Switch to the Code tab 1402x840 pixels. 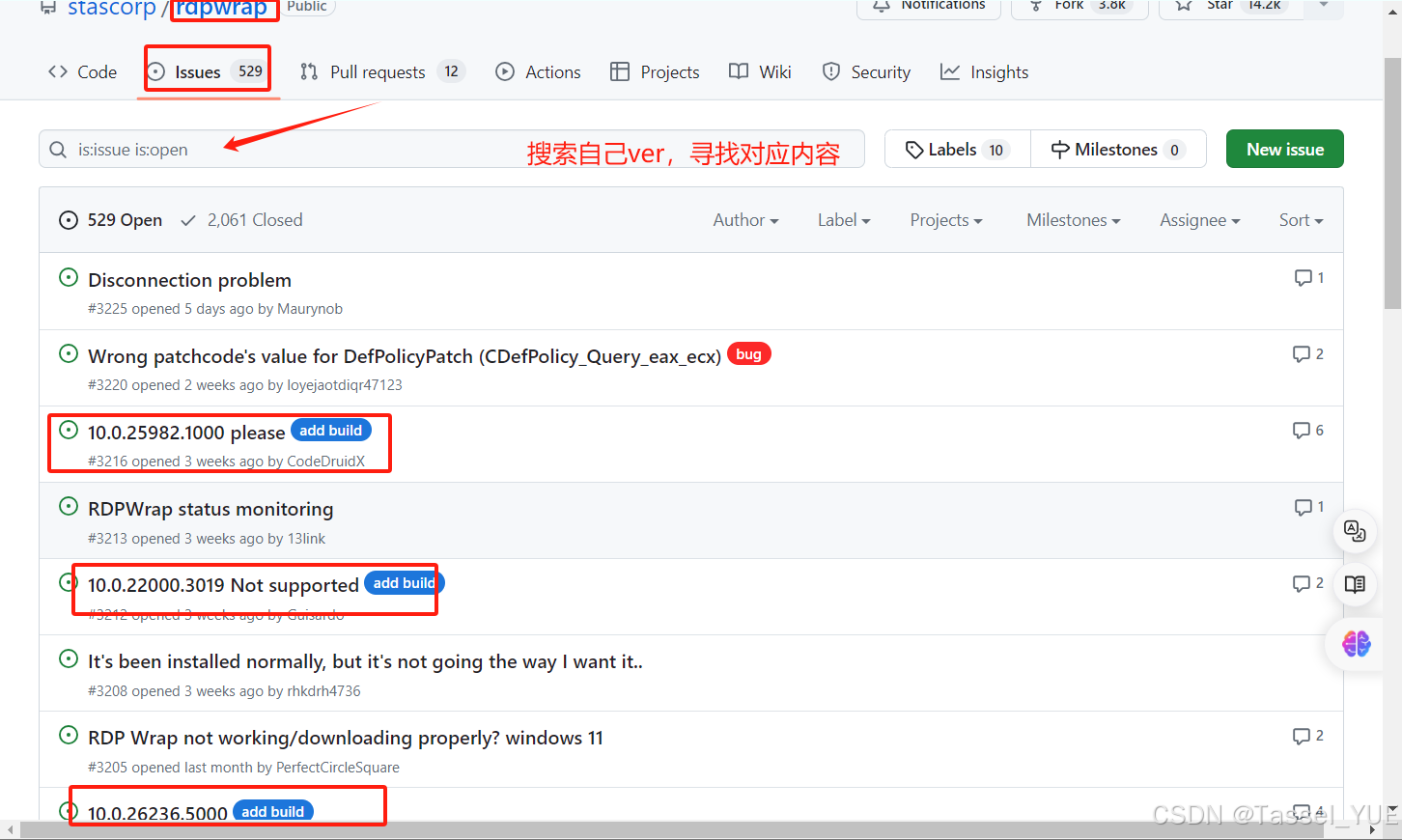point(82,72)
